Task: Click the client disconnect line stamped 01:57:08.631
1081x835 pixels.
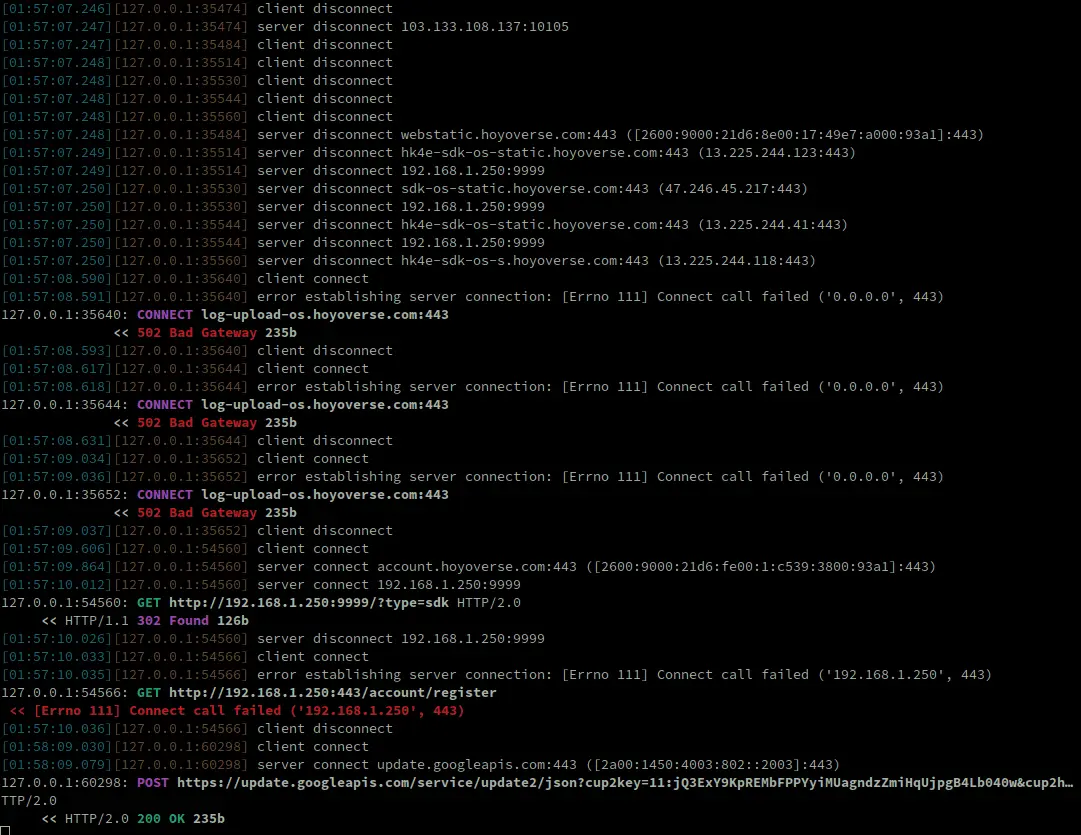Action: click(x=197, y=441)
